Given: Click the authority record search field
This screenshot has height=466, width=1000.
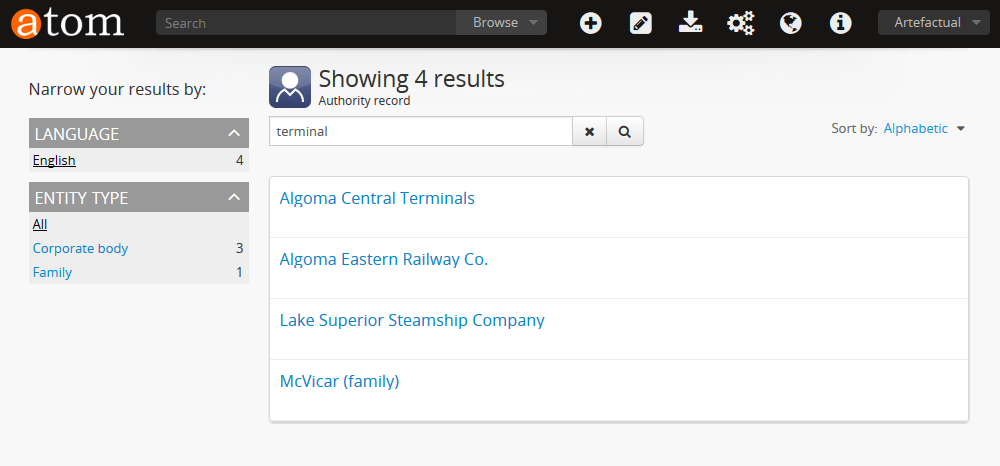Looking at the screenshot, I should [420, 131].
